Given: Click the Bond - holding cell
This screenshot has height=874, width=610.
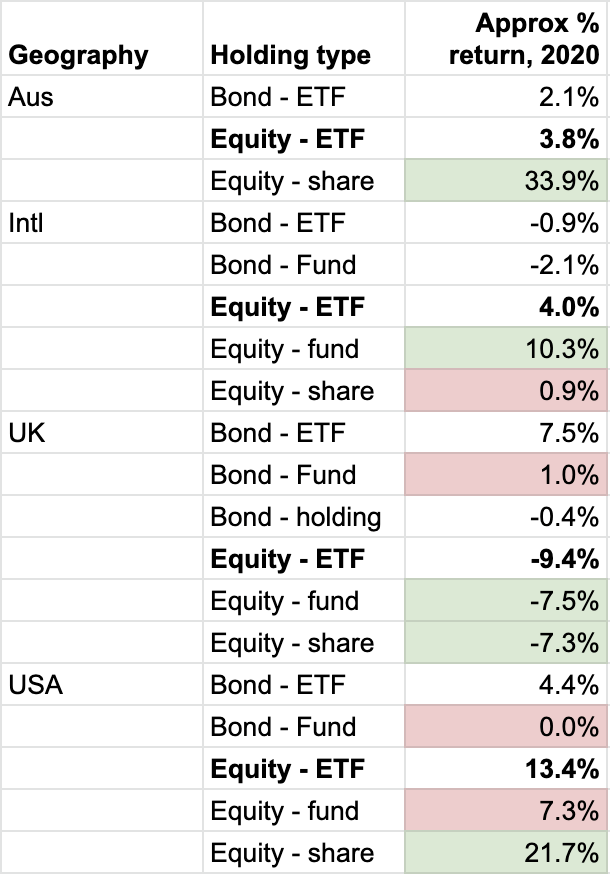Looking at the screenshot, I should (296, 517).
